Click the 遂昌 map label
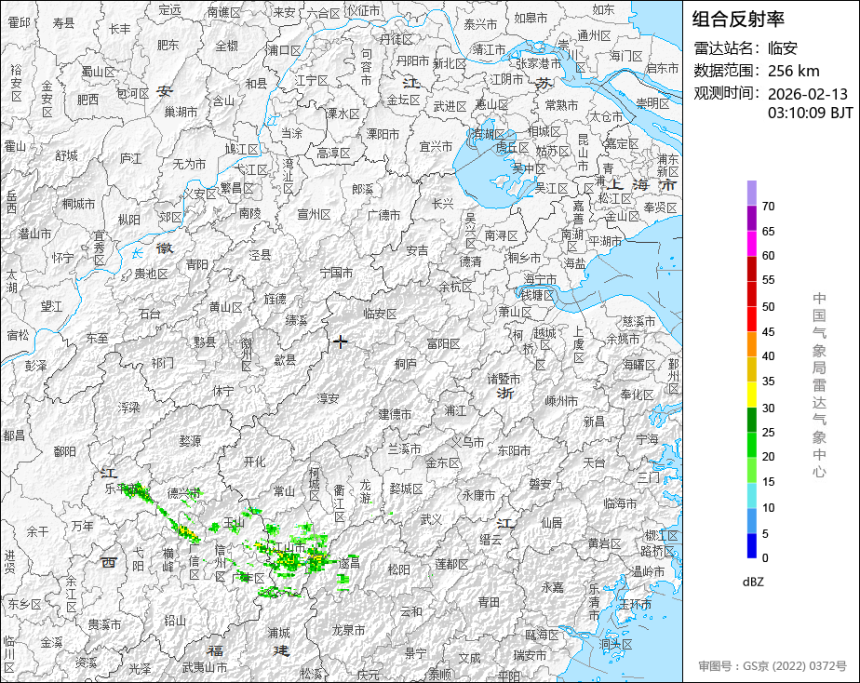Viewport: 860px width, 683px height. pyautogui.click(x=349, y=563)
